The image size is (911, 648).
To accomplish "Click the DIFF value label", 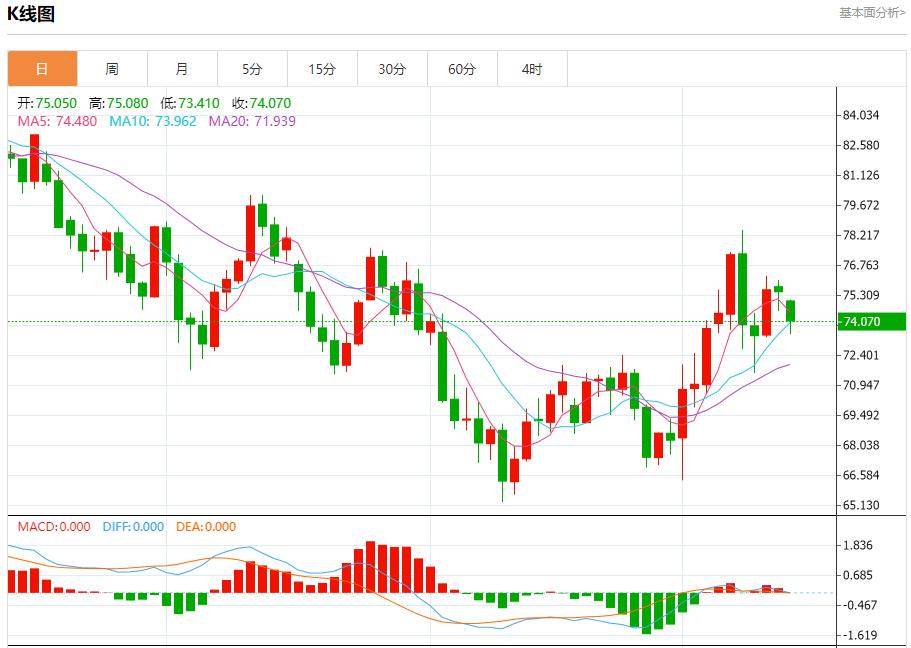I will tap(134, 527).
